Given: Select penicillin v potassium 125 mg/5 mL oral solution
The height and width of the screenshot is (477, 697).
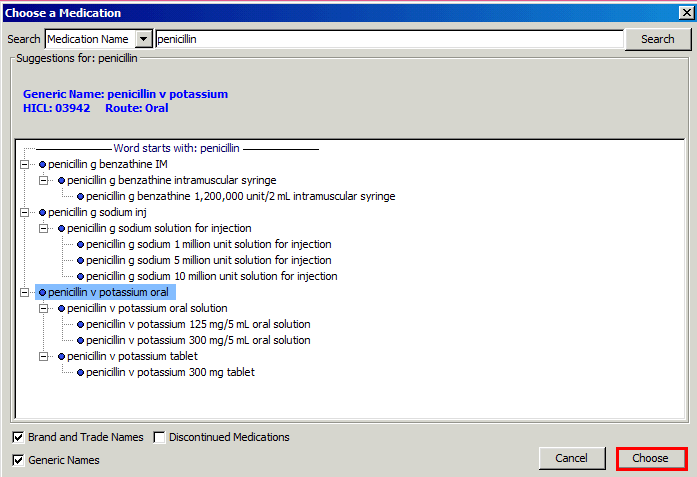Looking at the screenshot, I should (198, 324).
